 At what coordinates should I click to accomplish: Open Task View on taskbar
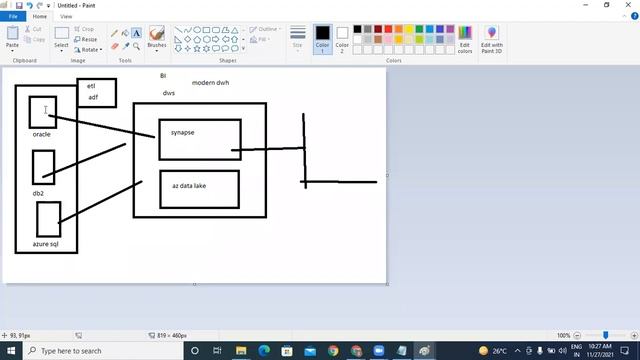217,351
